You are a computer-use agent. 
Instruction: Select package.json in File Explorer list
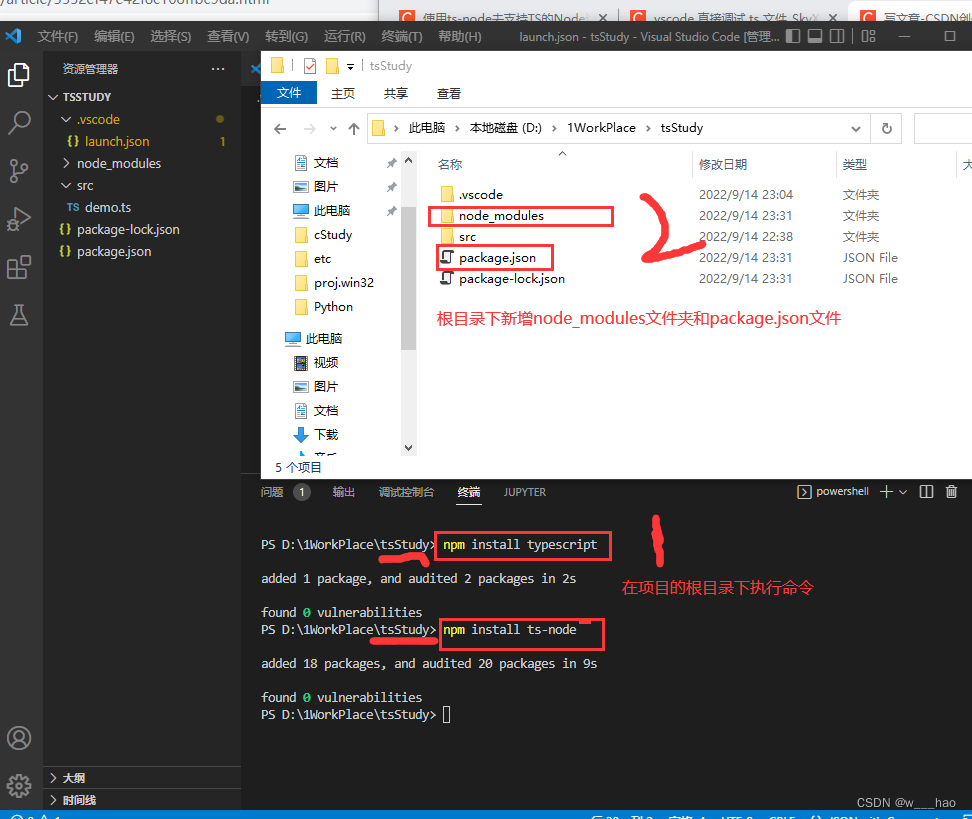click(497, 258)
